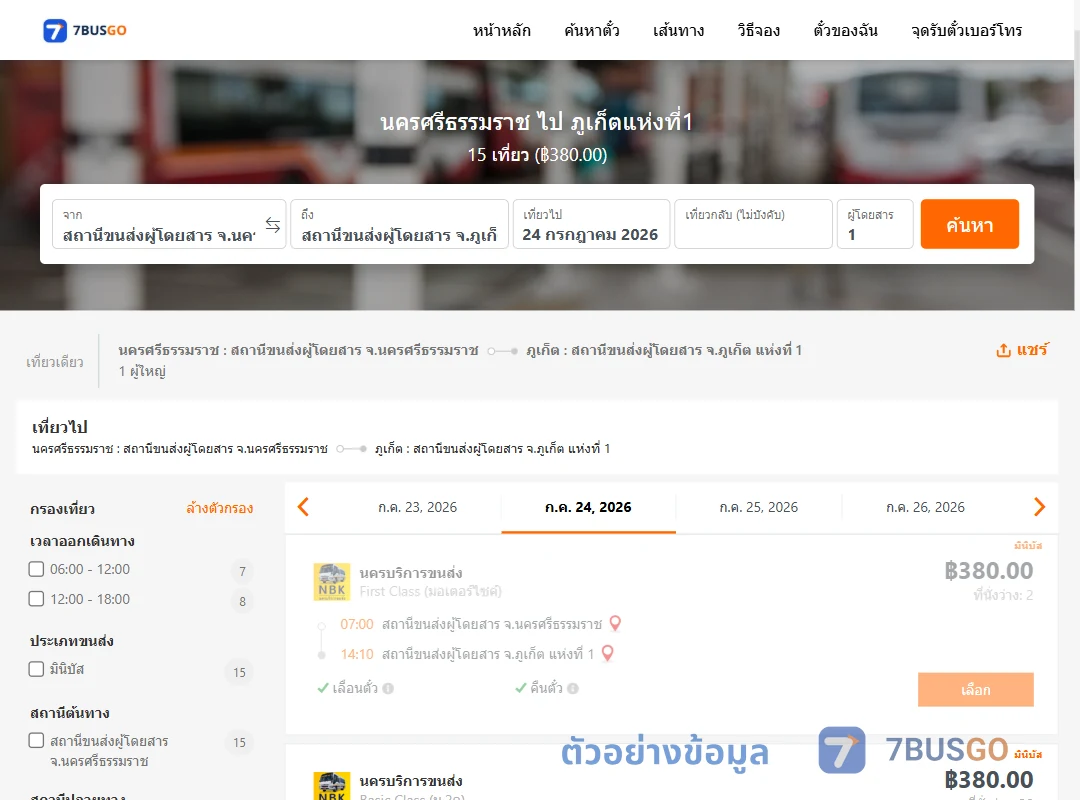Click ล้างตัวกรอง to clear filters

click(x=220, y=509)
